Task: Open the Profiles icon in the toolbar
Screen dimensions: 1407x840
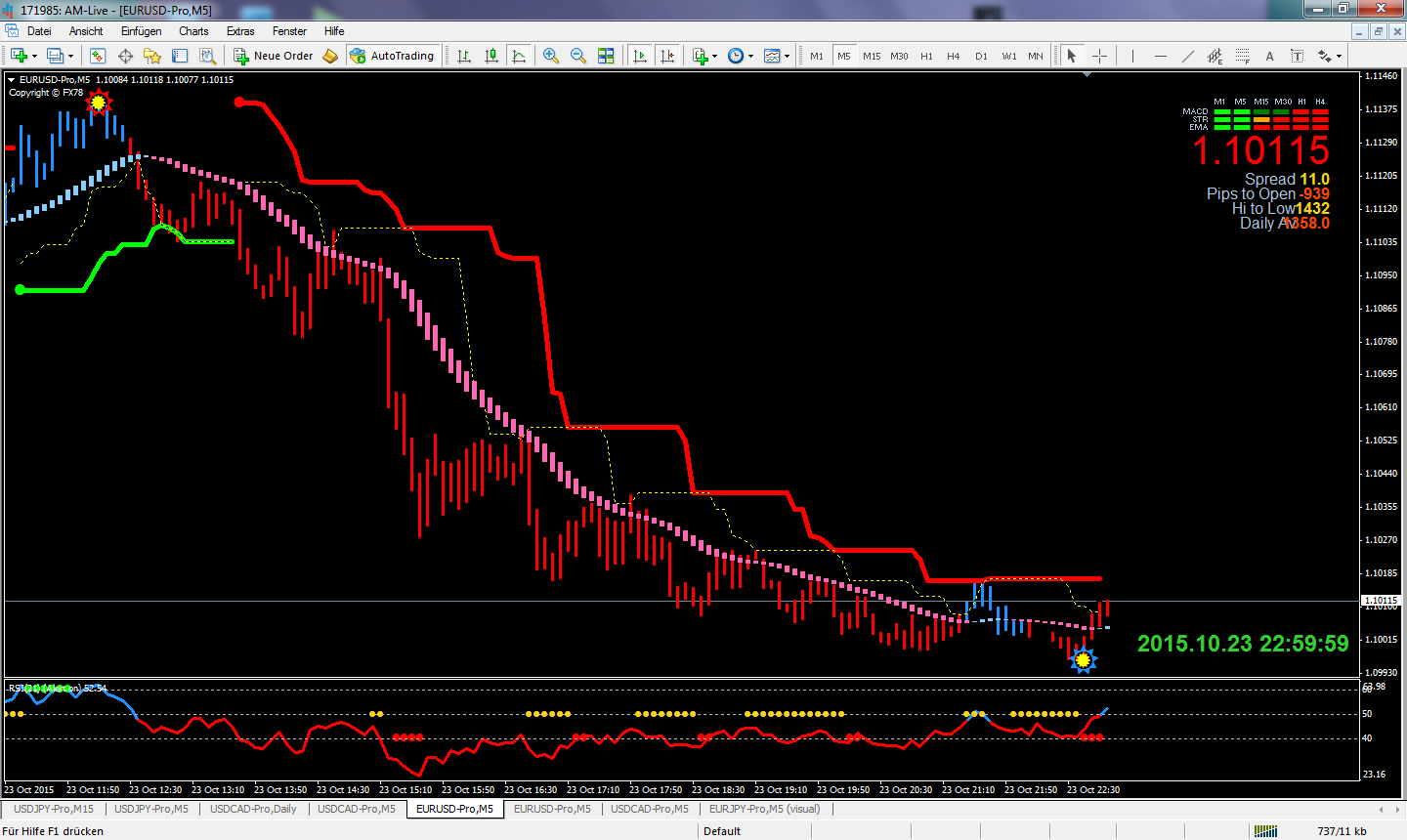Action: [x=55, y=56]
